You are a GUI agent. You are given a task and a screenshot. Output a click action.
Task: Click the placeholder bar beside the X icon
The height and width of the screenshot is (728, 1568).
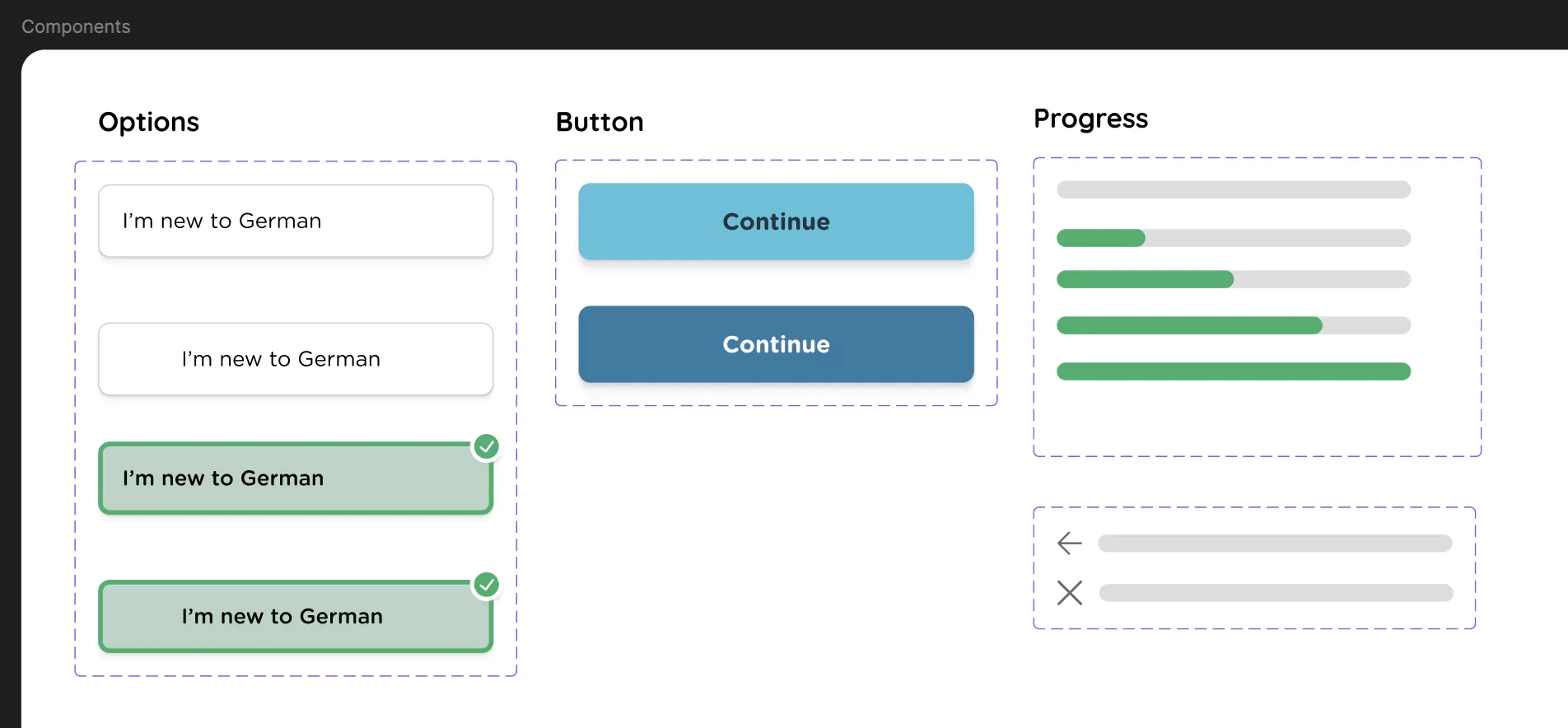(1275, 592)
